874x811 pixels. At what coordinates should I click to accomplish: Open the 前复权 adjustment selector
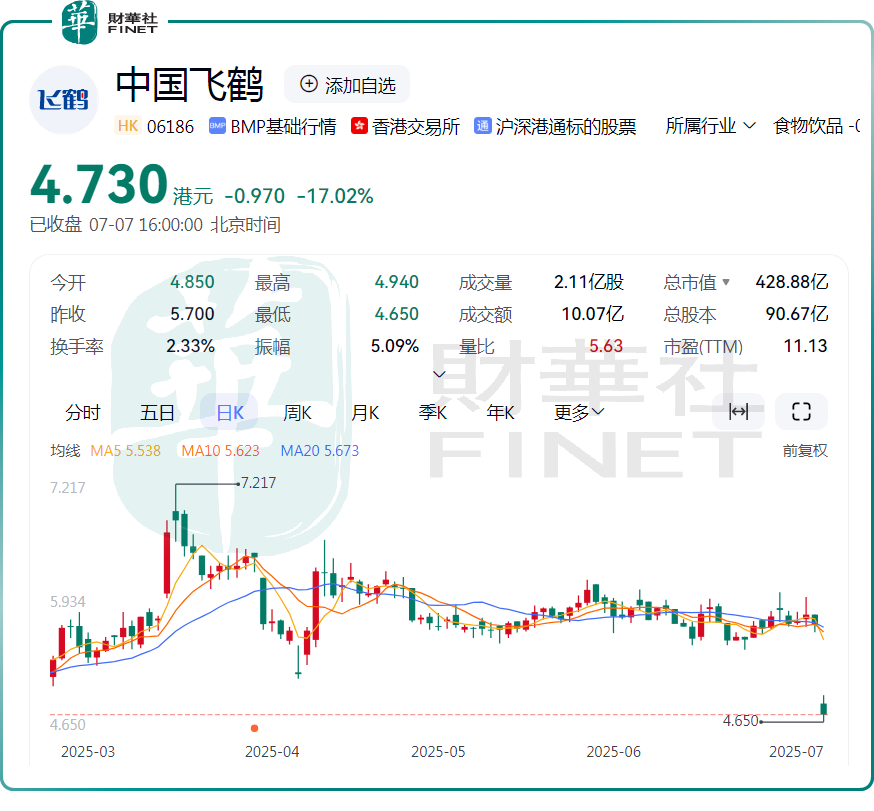pyautogui.click(x=805, y=450)
